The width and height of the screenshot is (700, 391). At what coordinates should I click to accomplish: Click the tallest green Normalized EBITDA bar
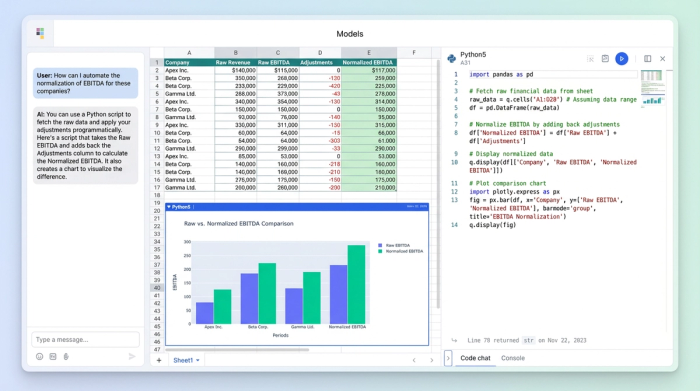[356, 284]
